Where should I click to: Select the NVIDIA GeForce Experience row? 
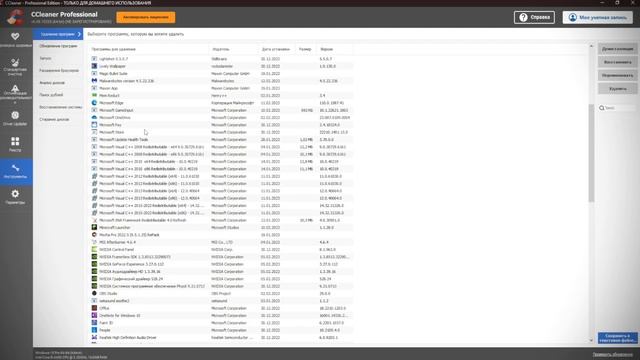221,264
